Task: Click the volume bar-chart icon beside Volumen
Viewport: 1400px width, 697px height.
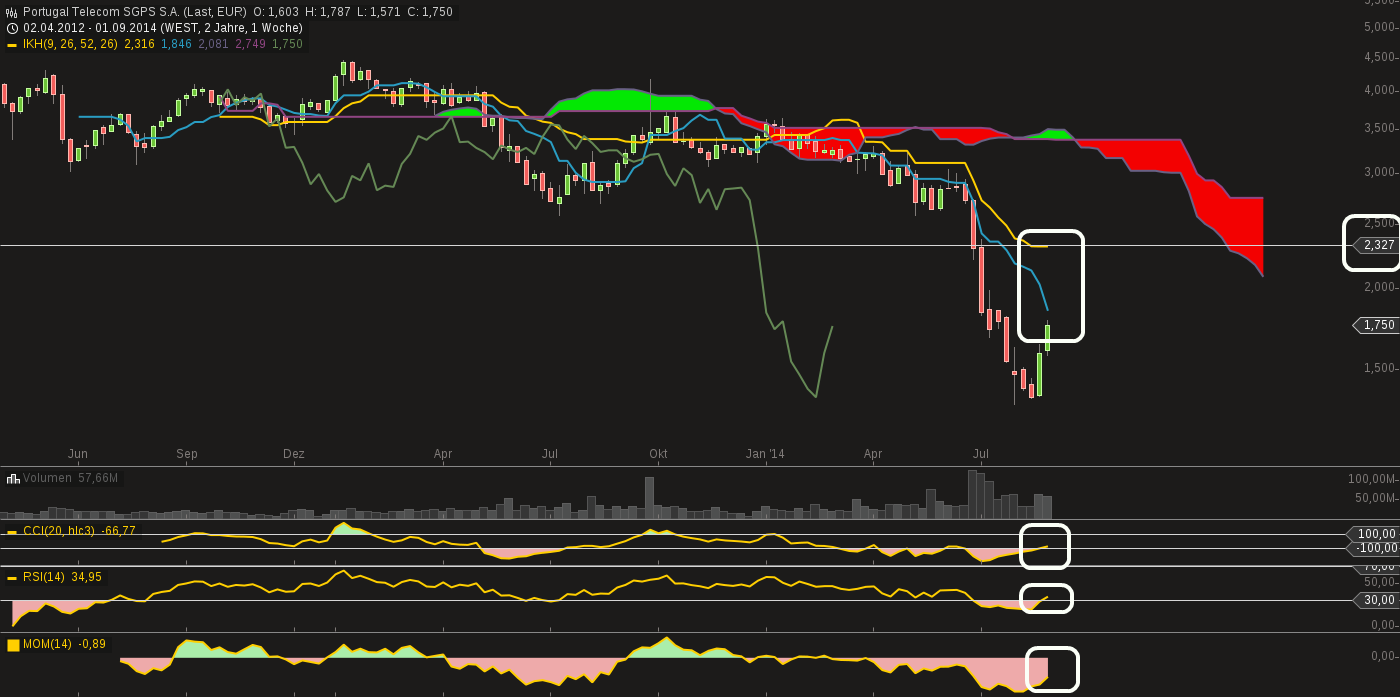Action: 13,479
